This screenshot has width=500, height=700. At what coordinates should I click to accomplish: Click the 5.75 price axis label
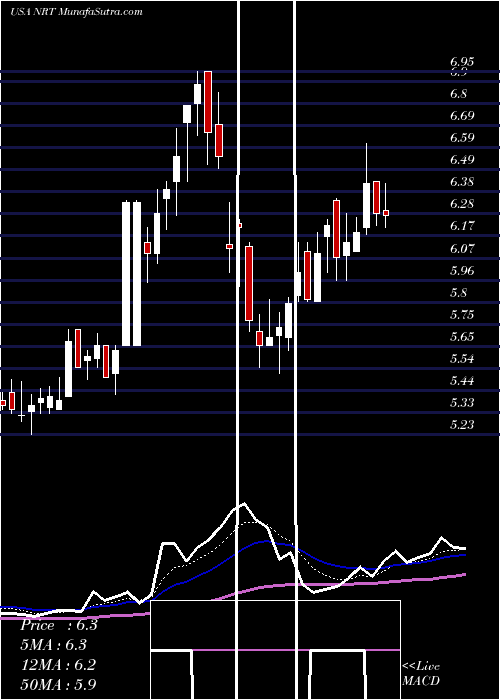(x=462, y=315)
